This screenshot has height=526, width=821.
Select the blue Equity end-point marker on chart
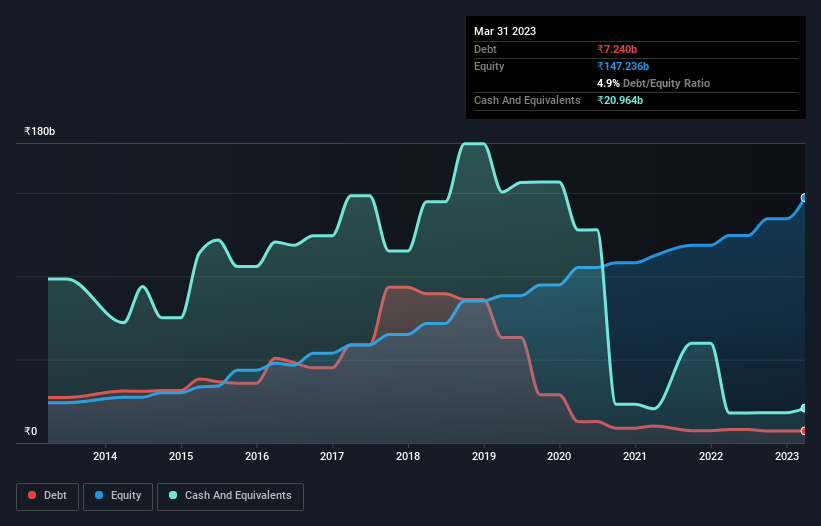coord(804,198)
